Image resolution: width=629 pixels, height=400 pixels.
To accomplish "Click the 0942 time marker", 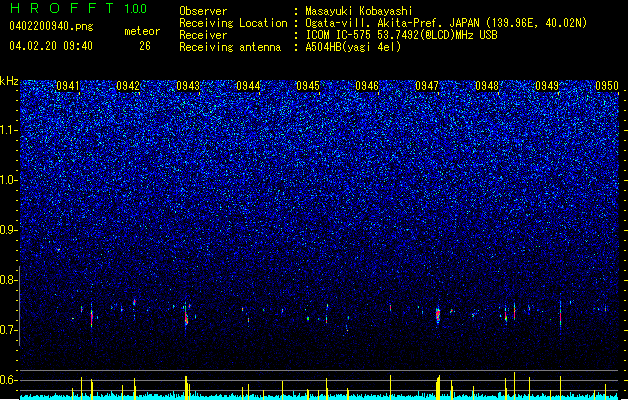I will pos(128,86).
